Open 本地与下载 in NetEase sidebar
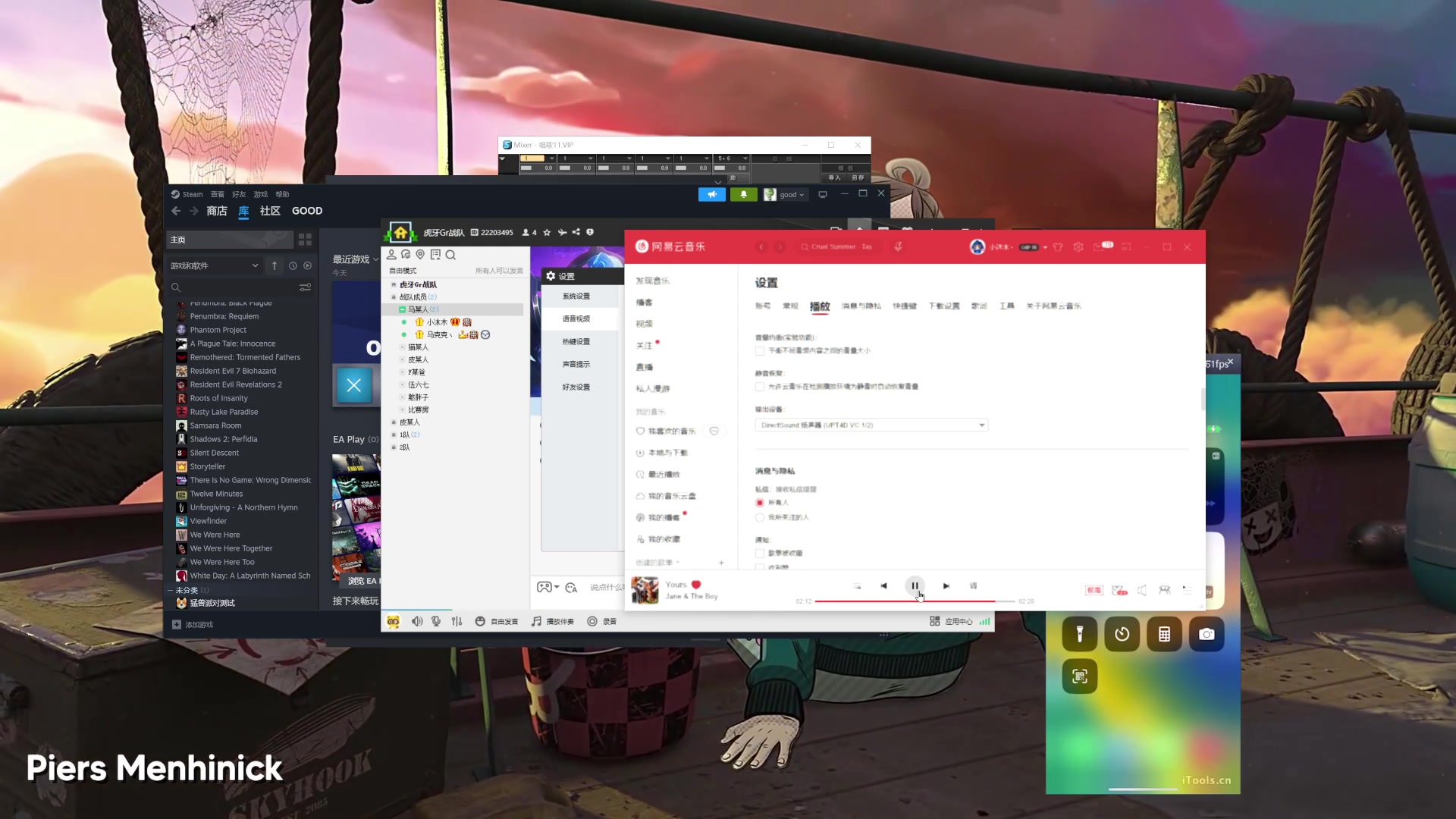 click(x=668, y=452)
